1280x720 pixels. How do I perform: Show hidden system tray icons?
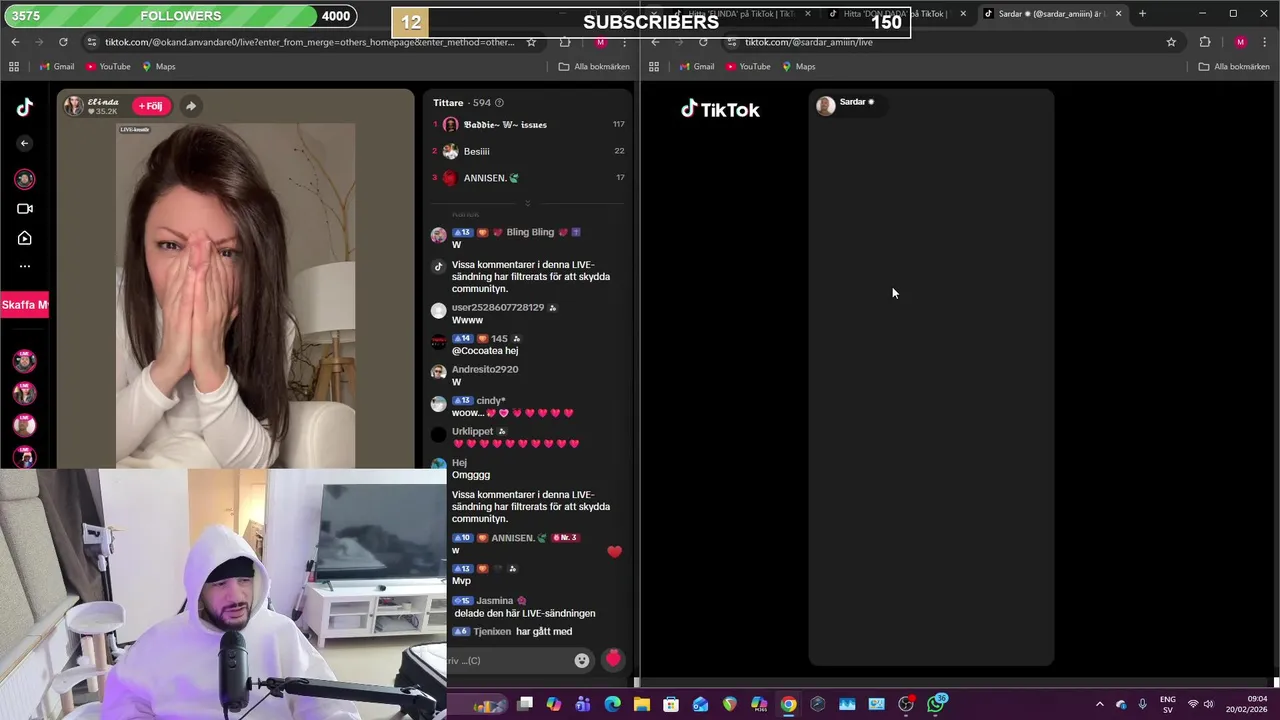click(1100, 704)
